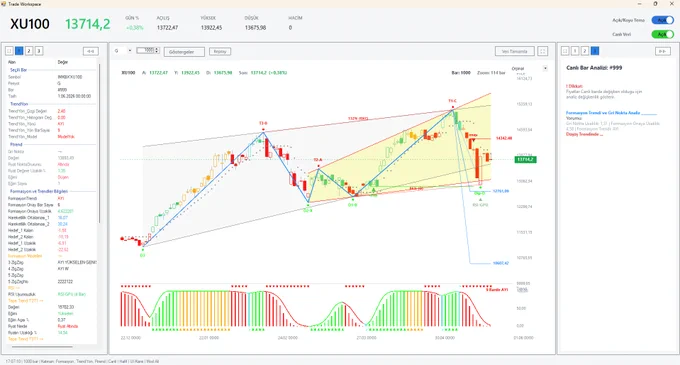Viewport: 680px width, 365px height.
Task: Click the 12761,09 blue target level label
Action: tap(500, 191)
